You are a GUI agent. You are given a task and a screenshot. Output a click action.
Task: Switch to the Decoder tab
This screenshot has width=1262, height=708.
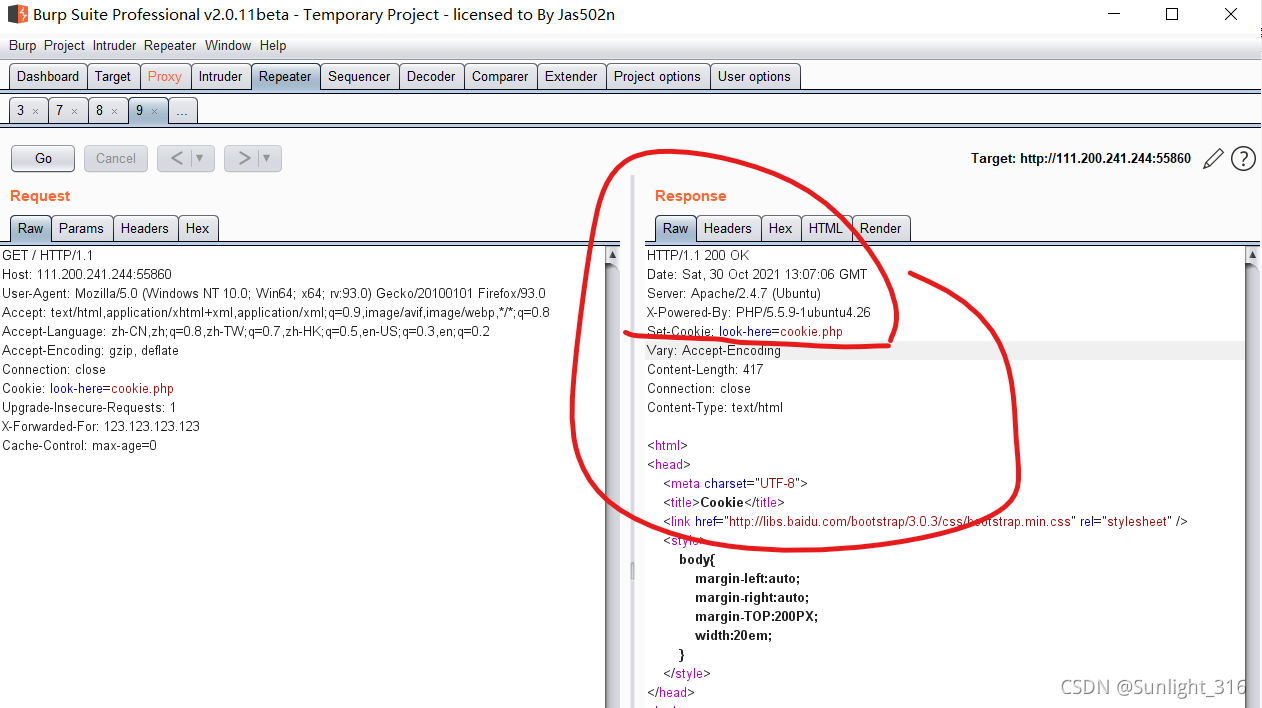[431, 76]
